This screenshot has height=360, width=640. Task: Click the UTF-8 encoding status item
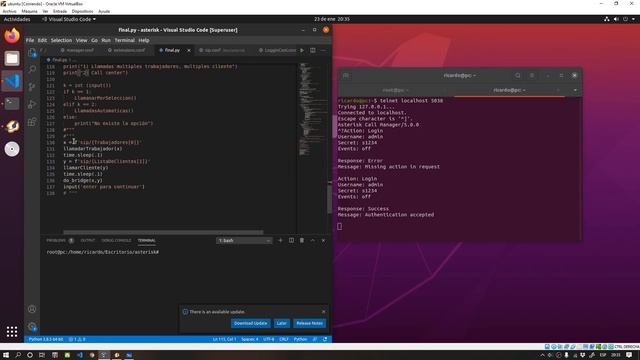269,339
